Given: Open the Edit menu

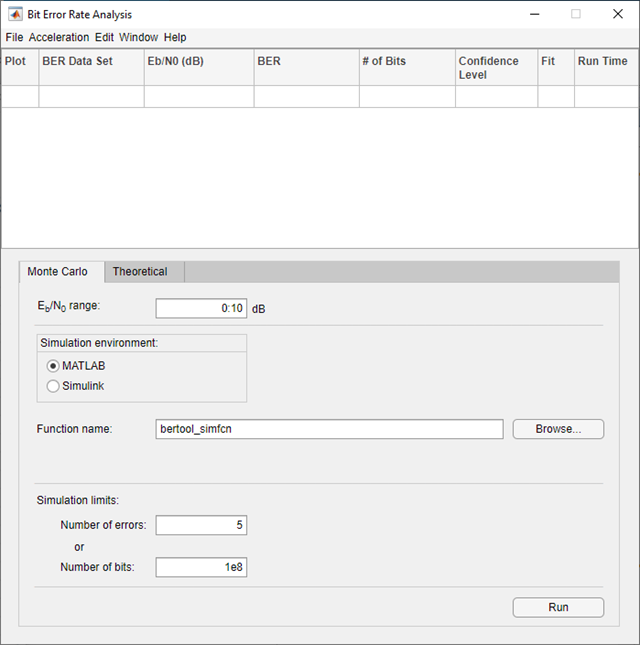Looking at the screenshot, I should coord(104,37).
